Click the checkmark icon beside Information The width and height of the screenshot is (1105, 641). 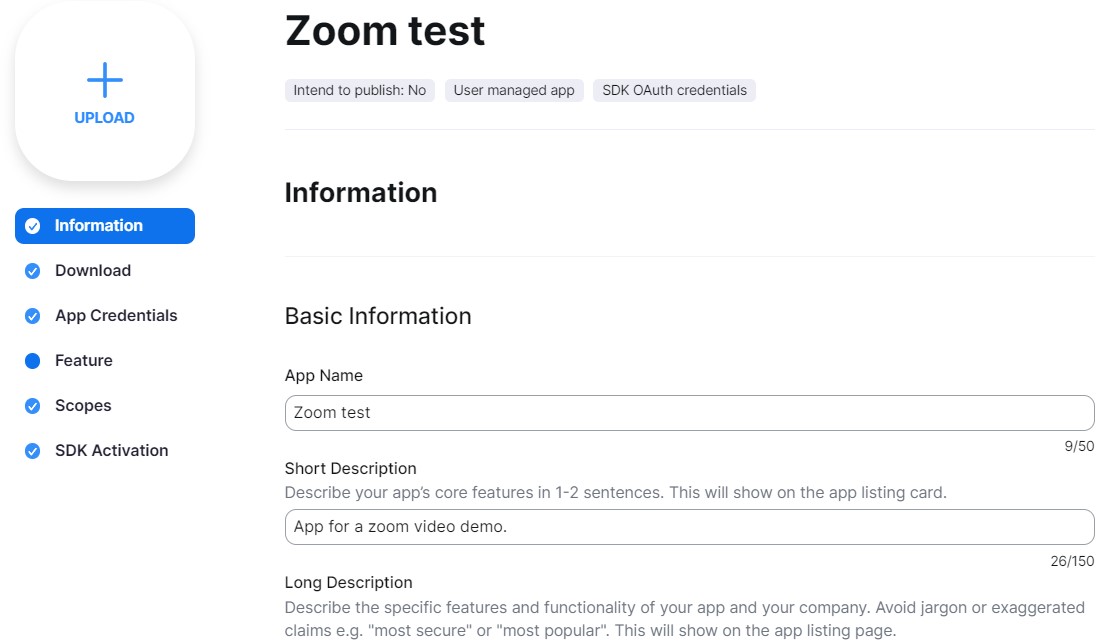point(32,226)
